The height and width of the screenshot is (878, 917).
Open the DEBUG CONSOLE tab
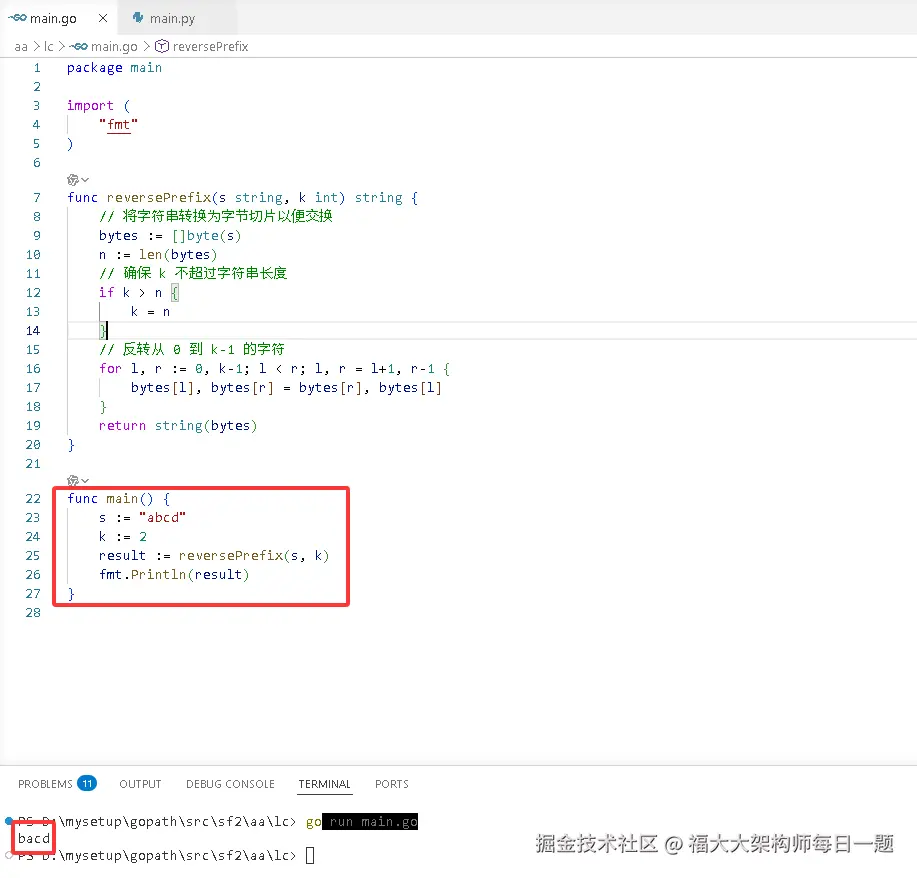coord(230,784)
